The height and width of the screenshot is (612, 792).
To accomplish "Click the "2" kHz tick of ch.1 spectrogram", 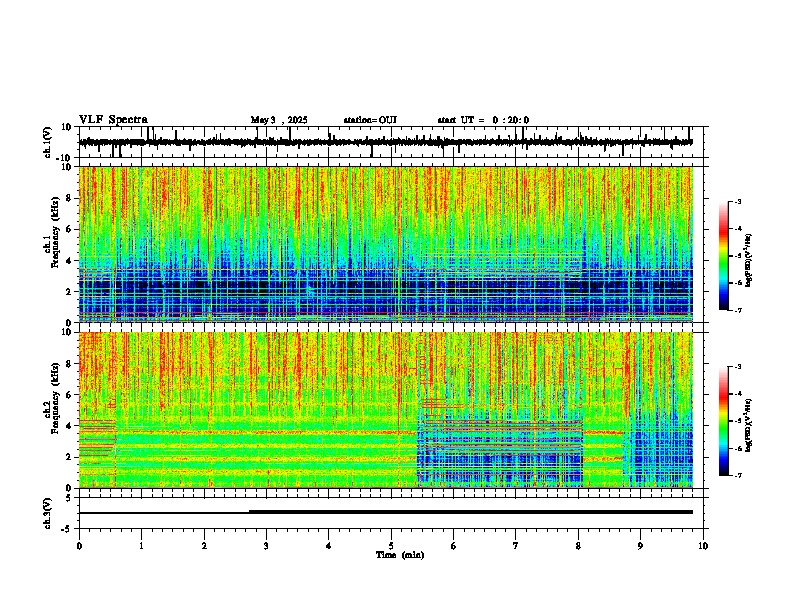I will (69, 292).
